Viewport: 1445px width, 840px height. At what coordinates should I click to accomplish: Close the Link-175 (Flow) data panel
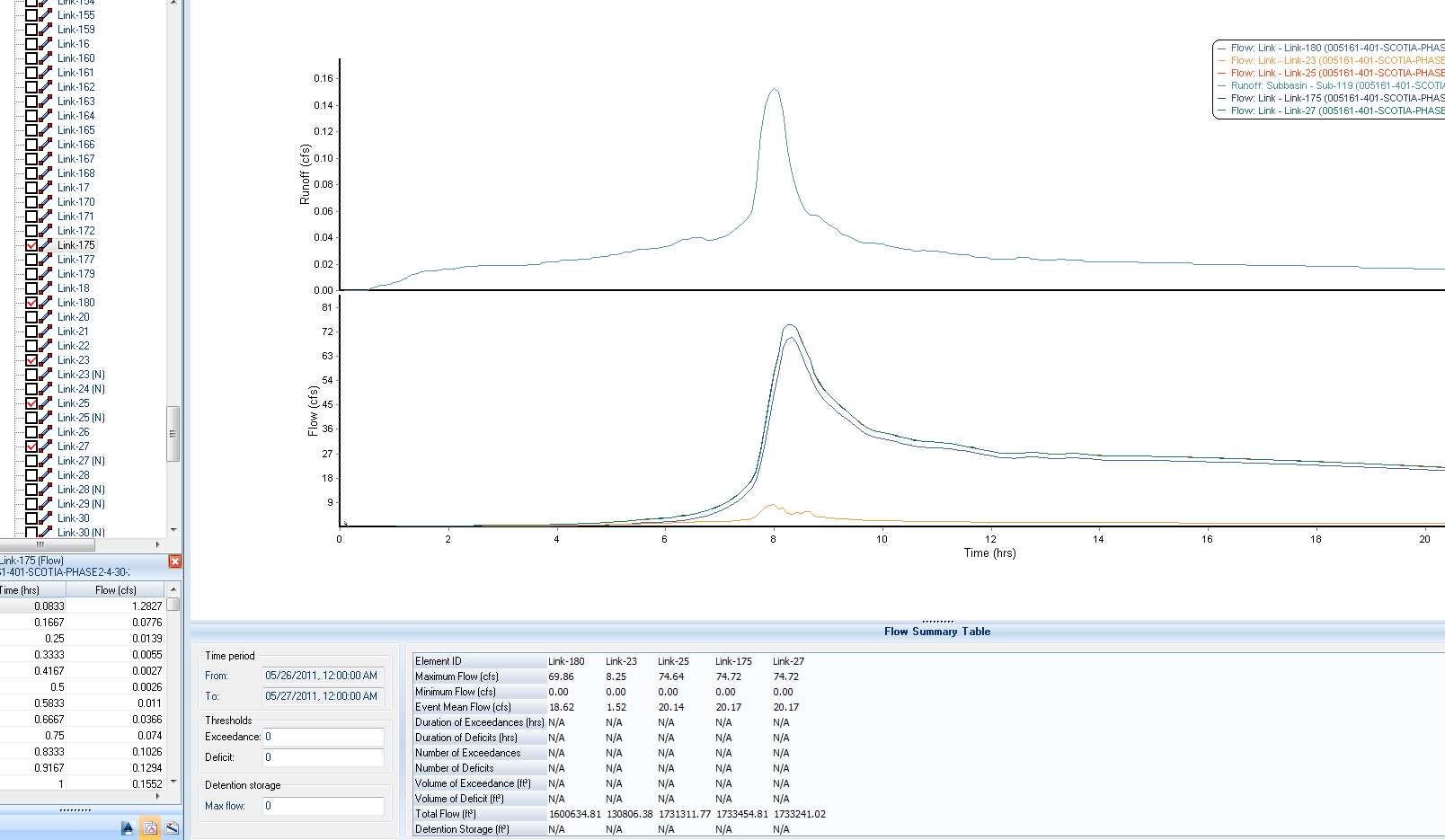175,561
